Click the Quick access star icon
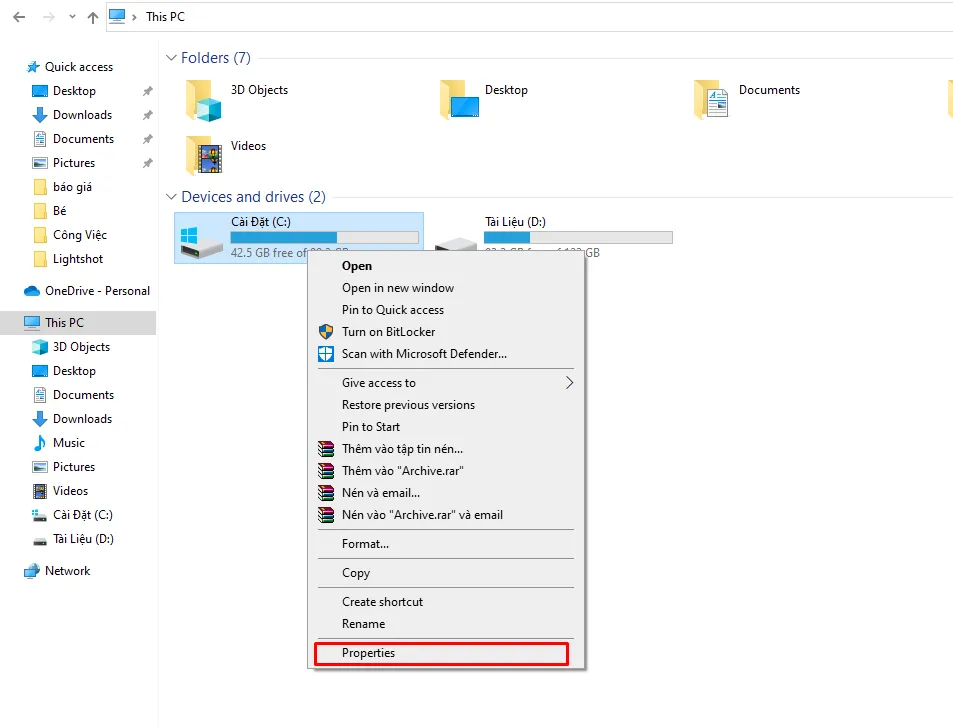Image resolution: width=953 pixels, height=727 pixels. [31, 66]
